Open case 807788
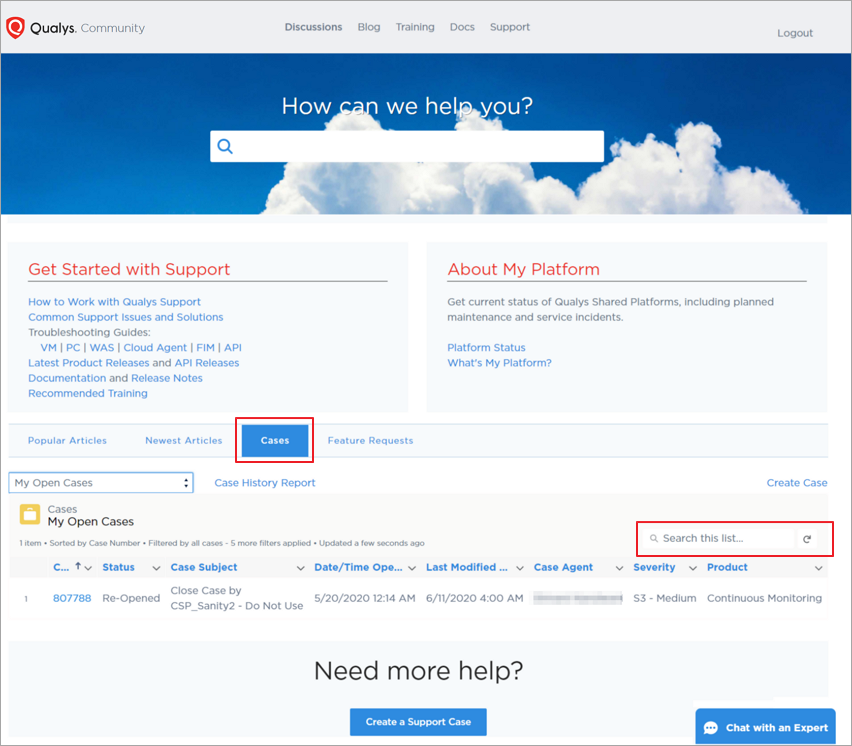 coord(72,598)
